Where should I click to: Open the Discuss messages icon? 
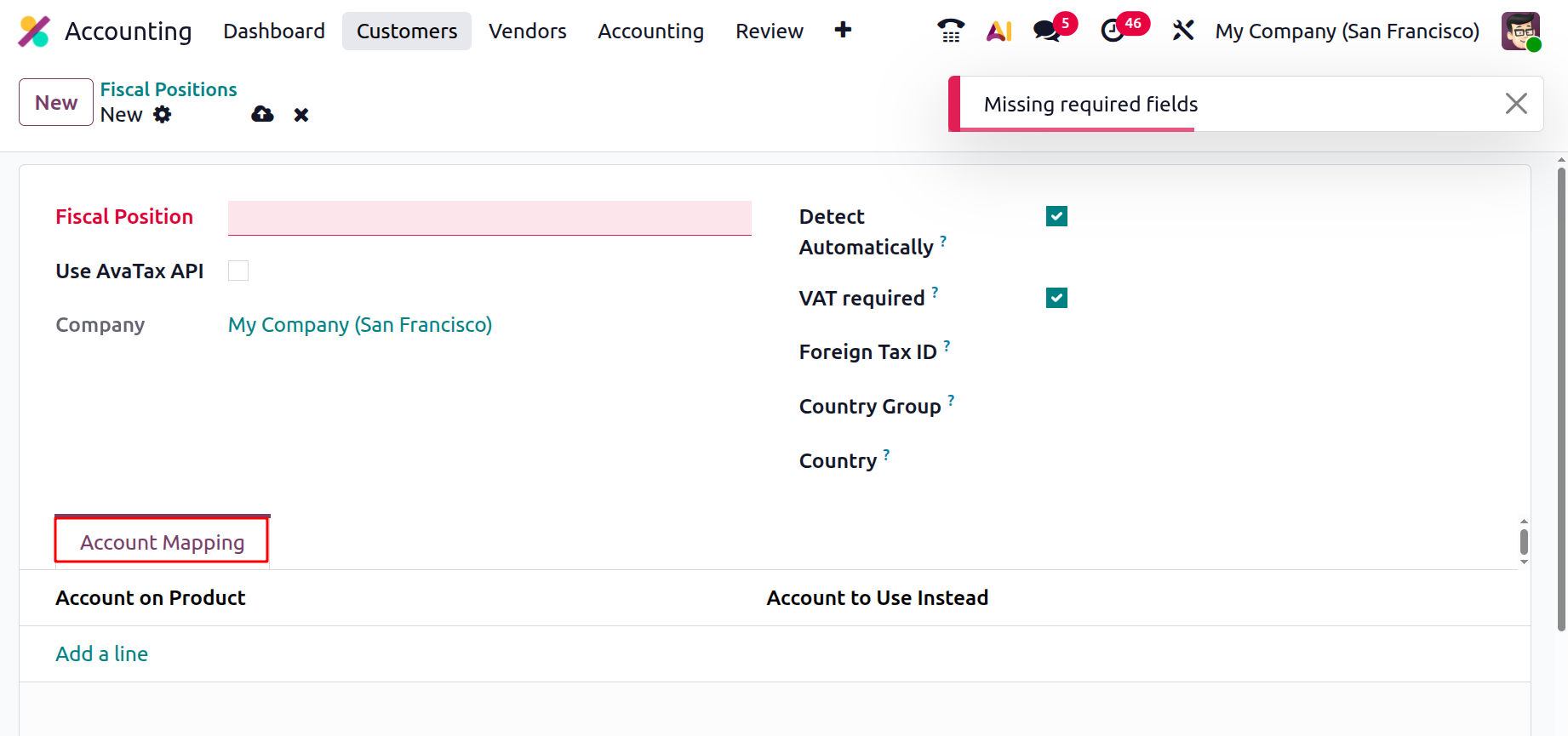coord(1047,31)
